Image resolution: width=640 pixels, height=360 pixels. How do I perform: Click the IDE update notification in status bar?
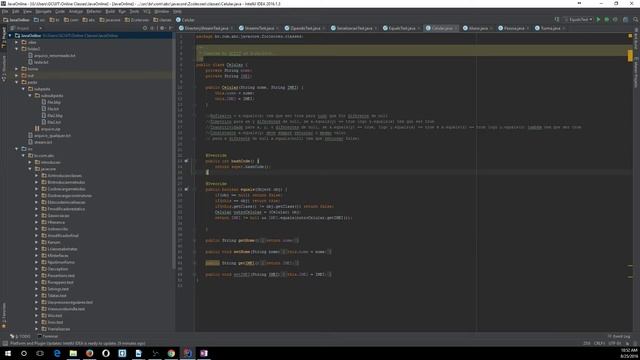click(x=78, y=343)
